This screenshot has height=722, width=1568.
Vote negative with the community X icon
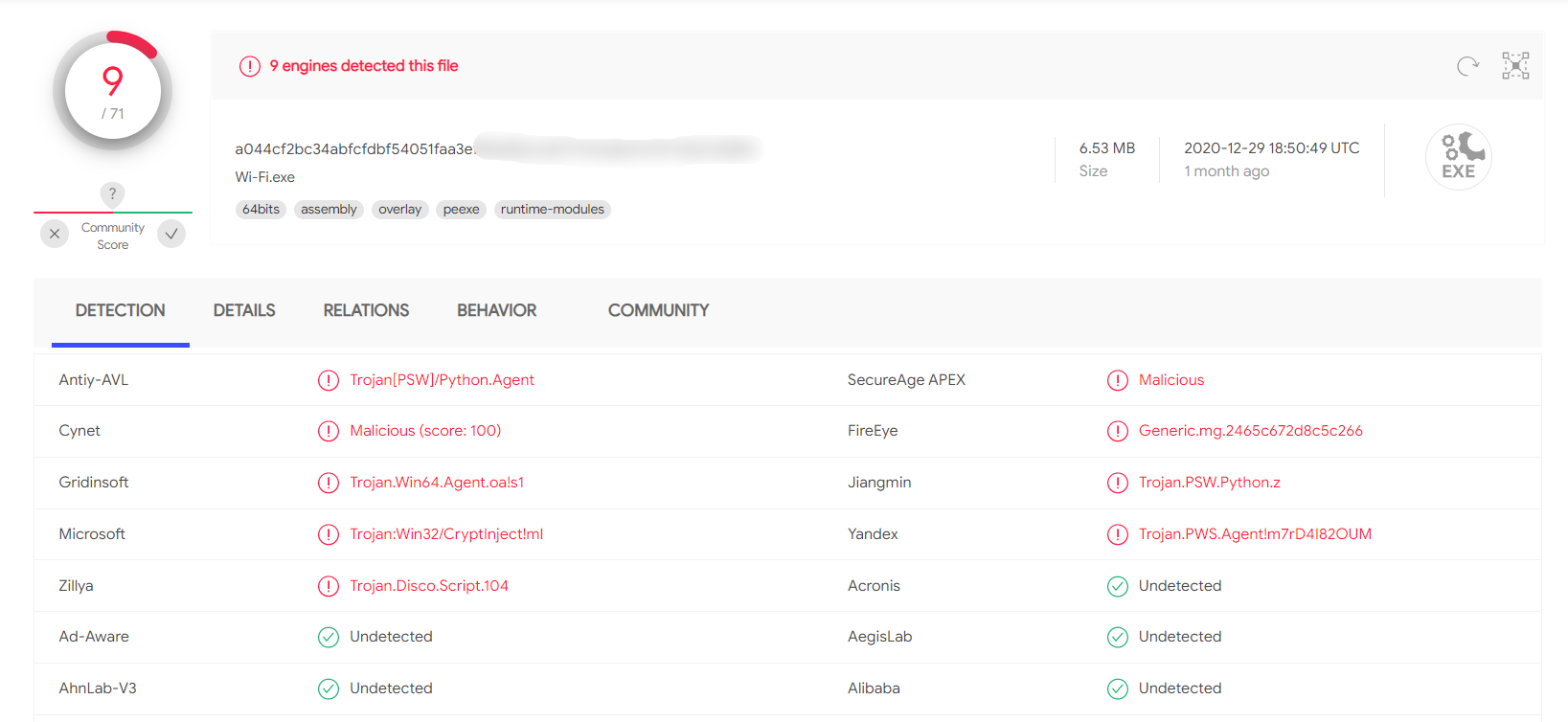point(55,234)
